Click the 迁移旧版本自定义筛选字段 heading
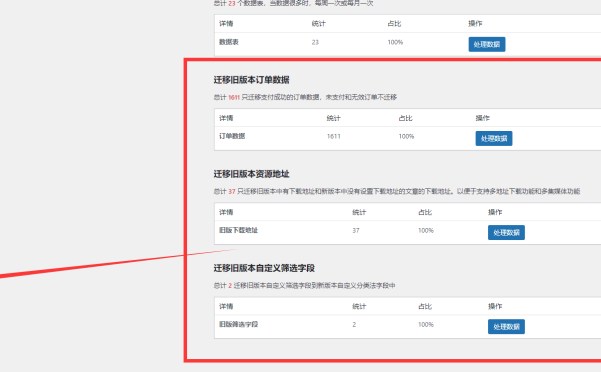 pos(264,268)
